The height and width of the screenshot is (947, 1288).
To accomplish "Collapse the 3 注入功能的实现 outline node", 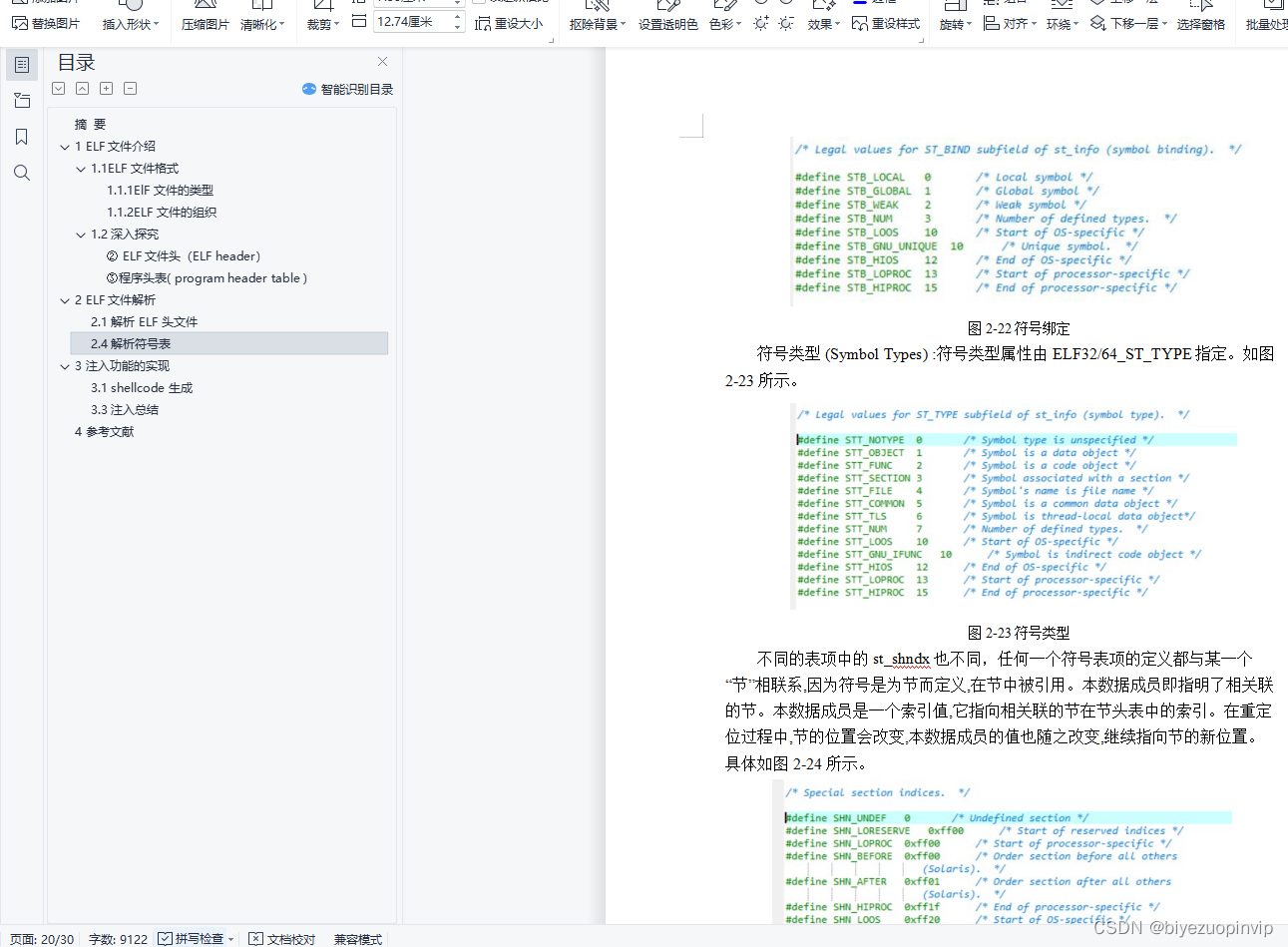I will (65, 366).
